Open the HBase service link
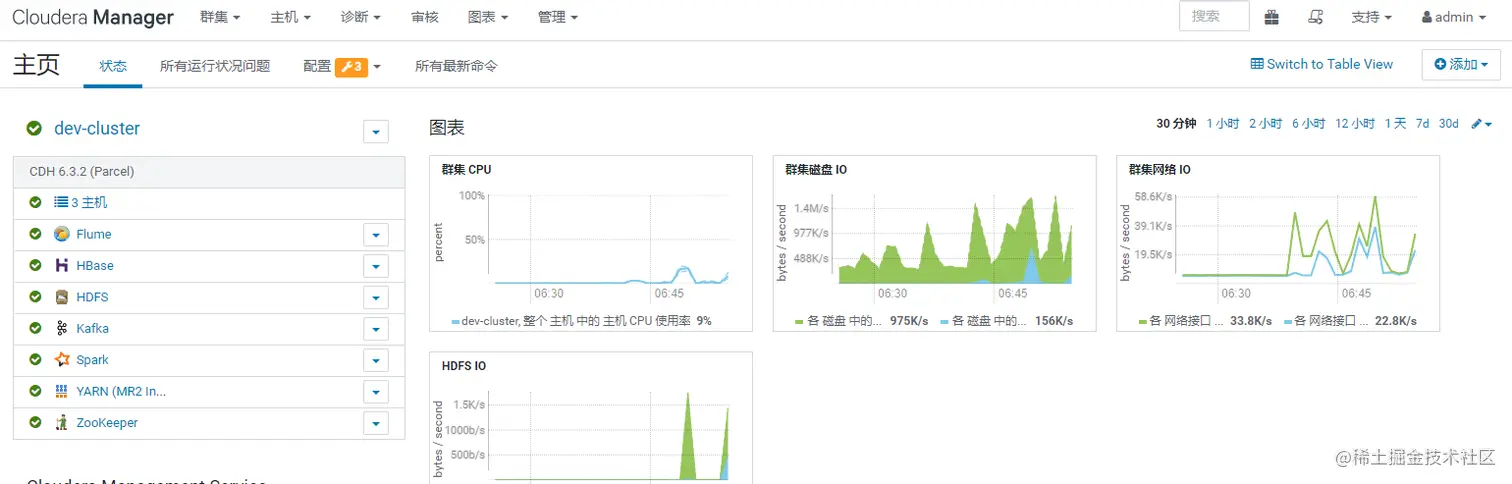1512x484 pixels. click(x=95, y=266)
